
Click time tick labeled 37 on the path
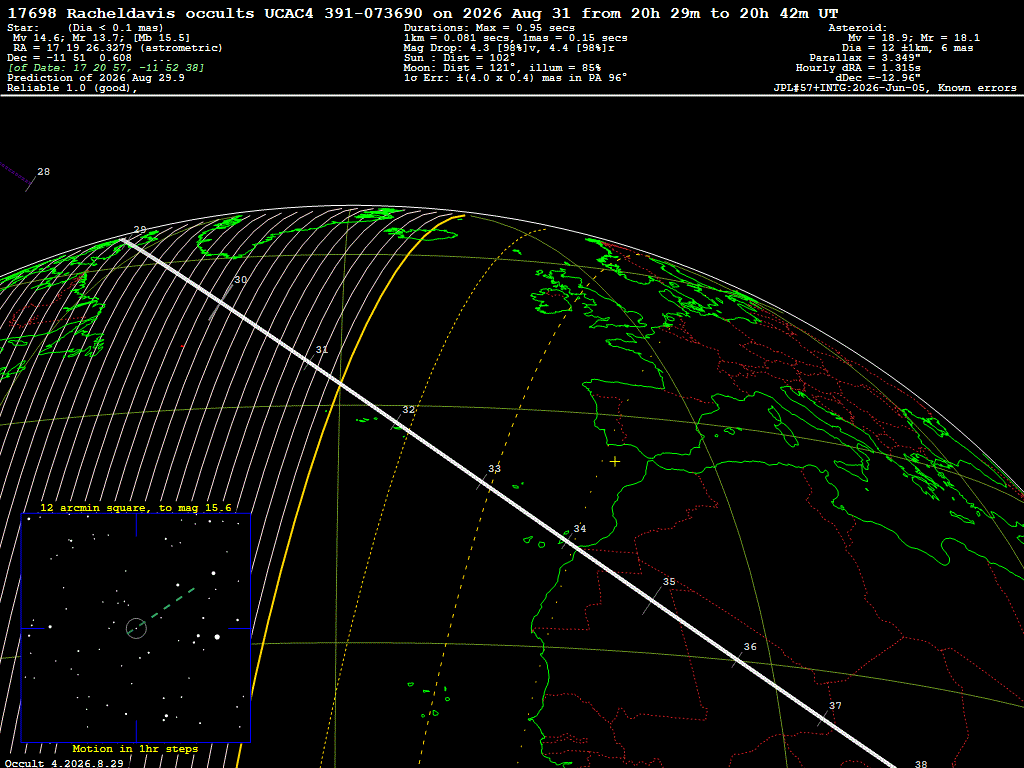tap(835, 706)
